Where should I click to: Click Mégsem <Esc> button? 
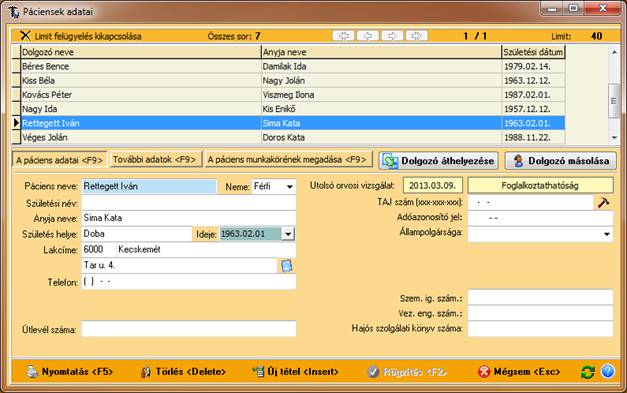pos(519,372)
